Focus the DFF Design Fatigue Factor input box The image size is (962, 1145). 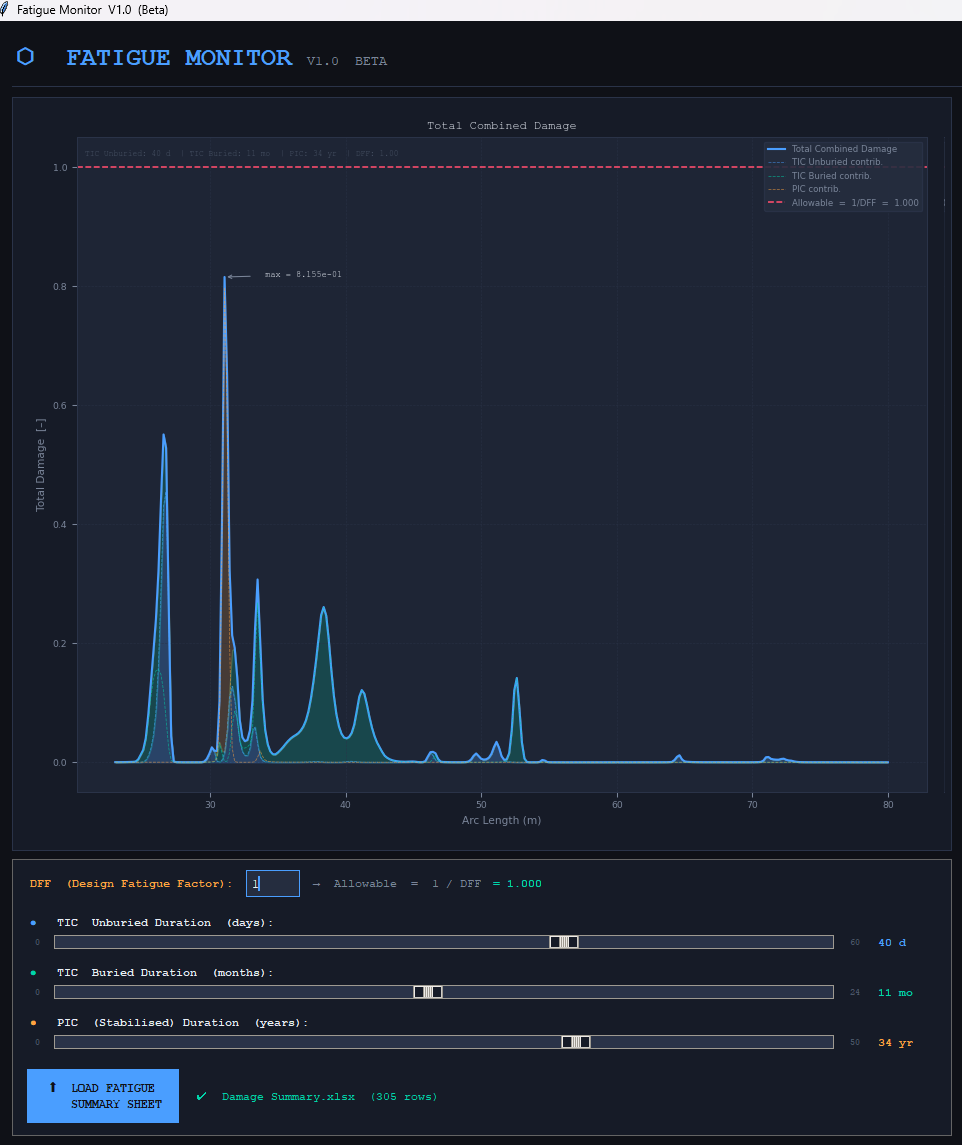pyautogui.click(x=273, y=884)
